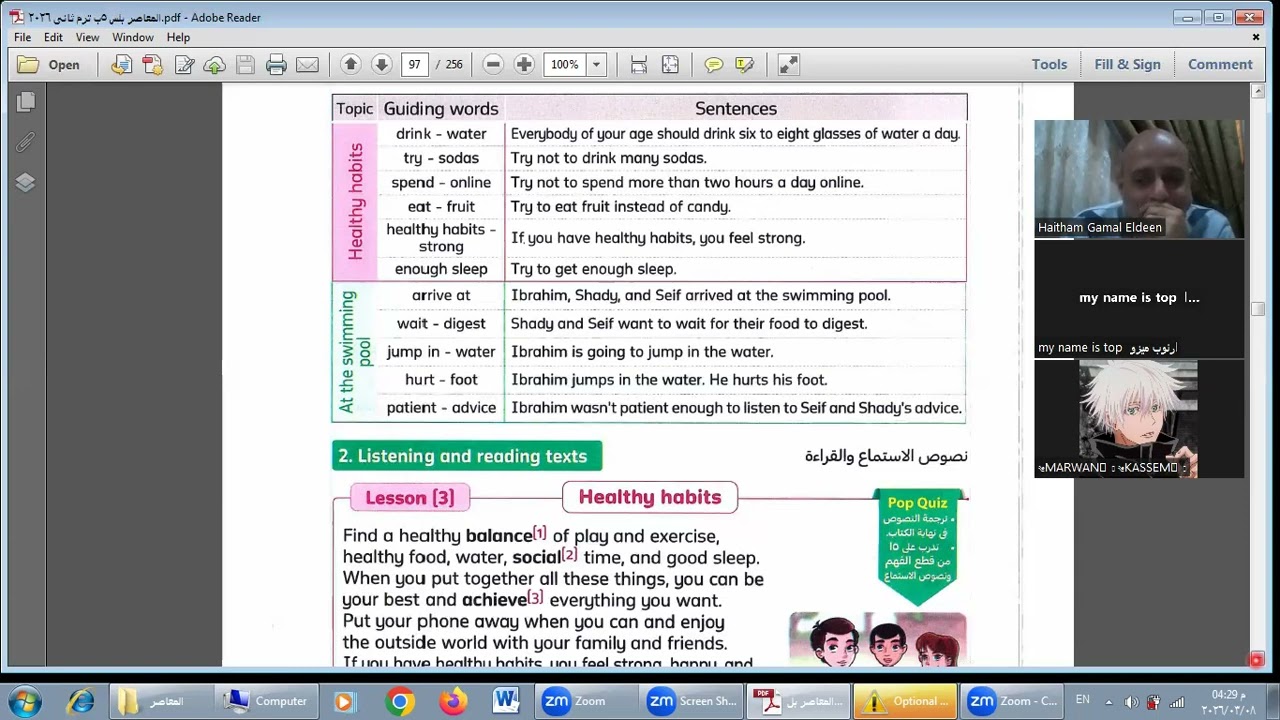The height and width of the screenshot is (720, 1280).
Task: Click the Create PDF online icon
Action: (x=152, y=65)
